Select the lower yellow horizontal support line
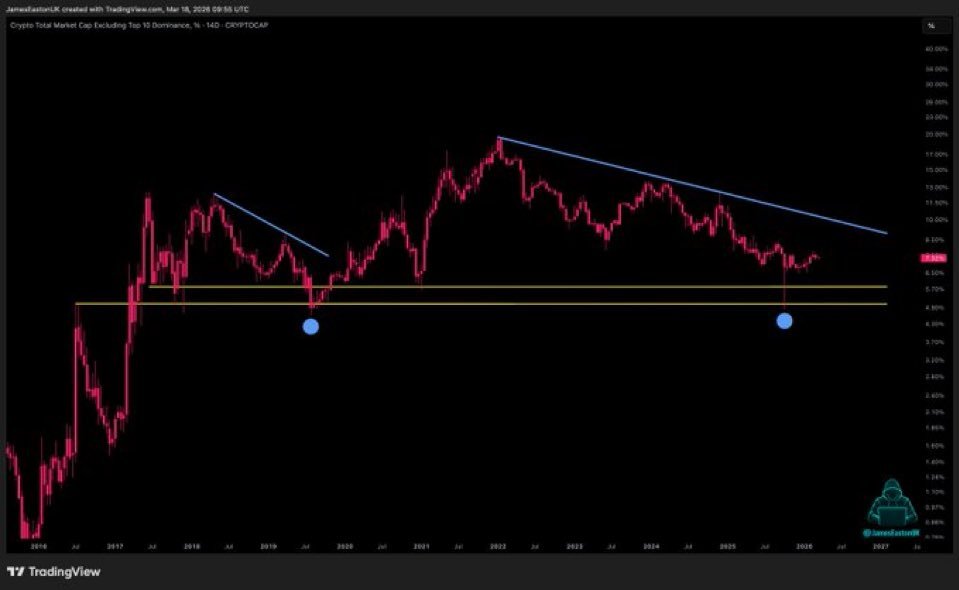 (500, 303)
